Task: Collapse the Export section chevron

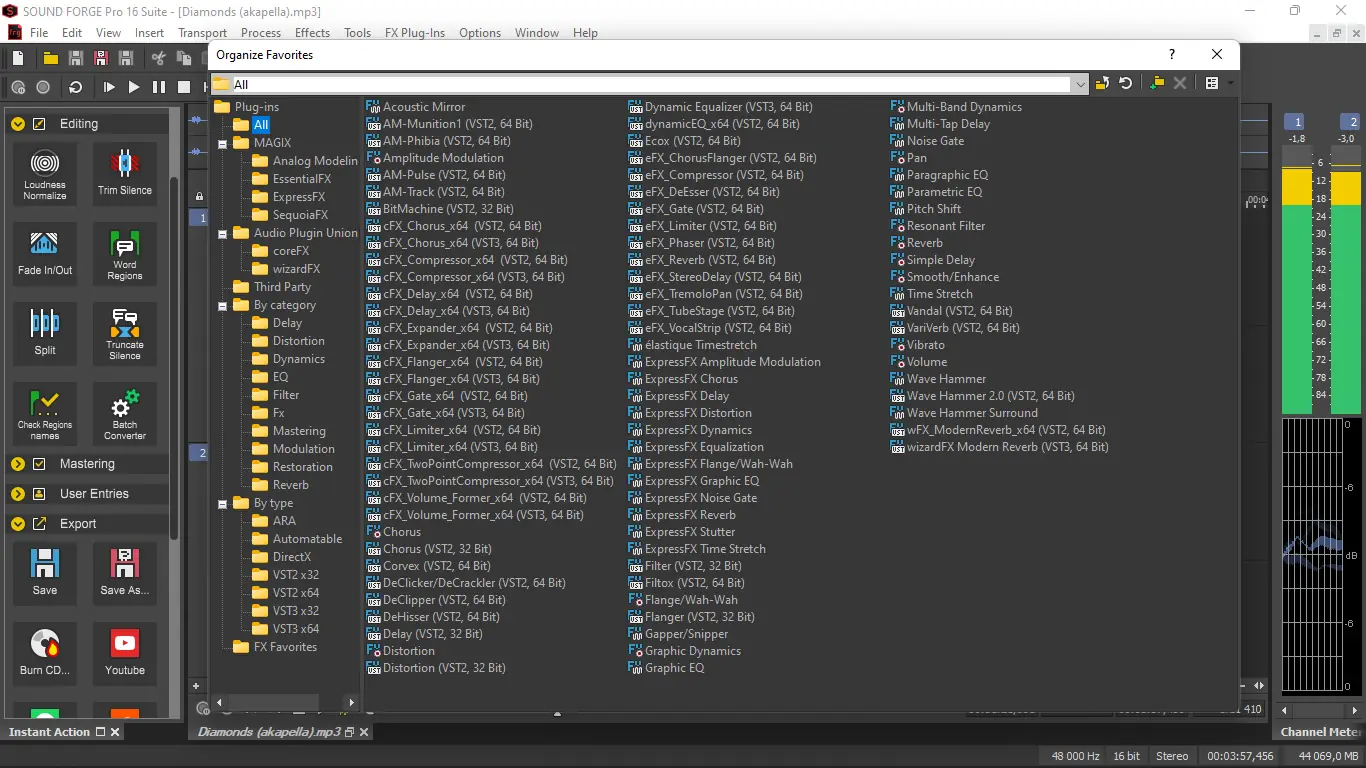Action: pyautogui.click(x=18, y=524)
